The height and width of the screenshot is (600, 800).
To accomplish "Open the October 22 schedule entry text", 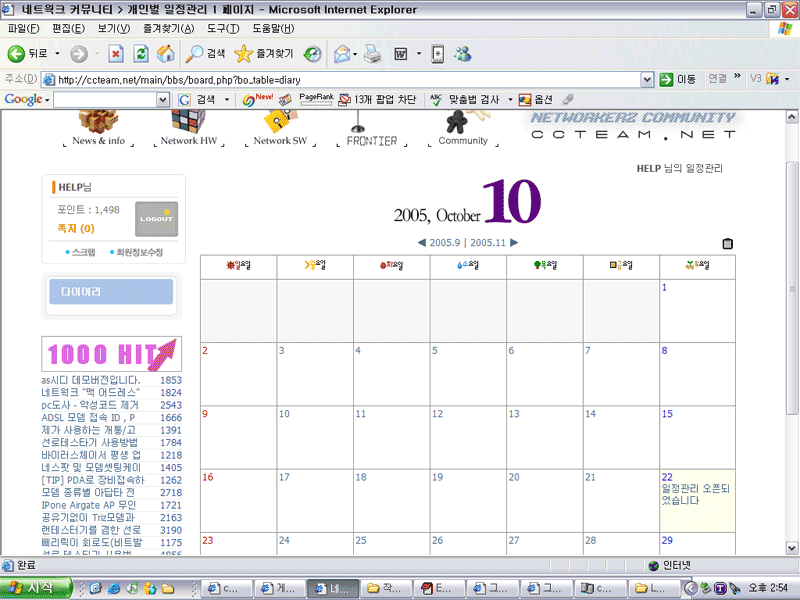I will pyautogui.click(x=695, y=494).
